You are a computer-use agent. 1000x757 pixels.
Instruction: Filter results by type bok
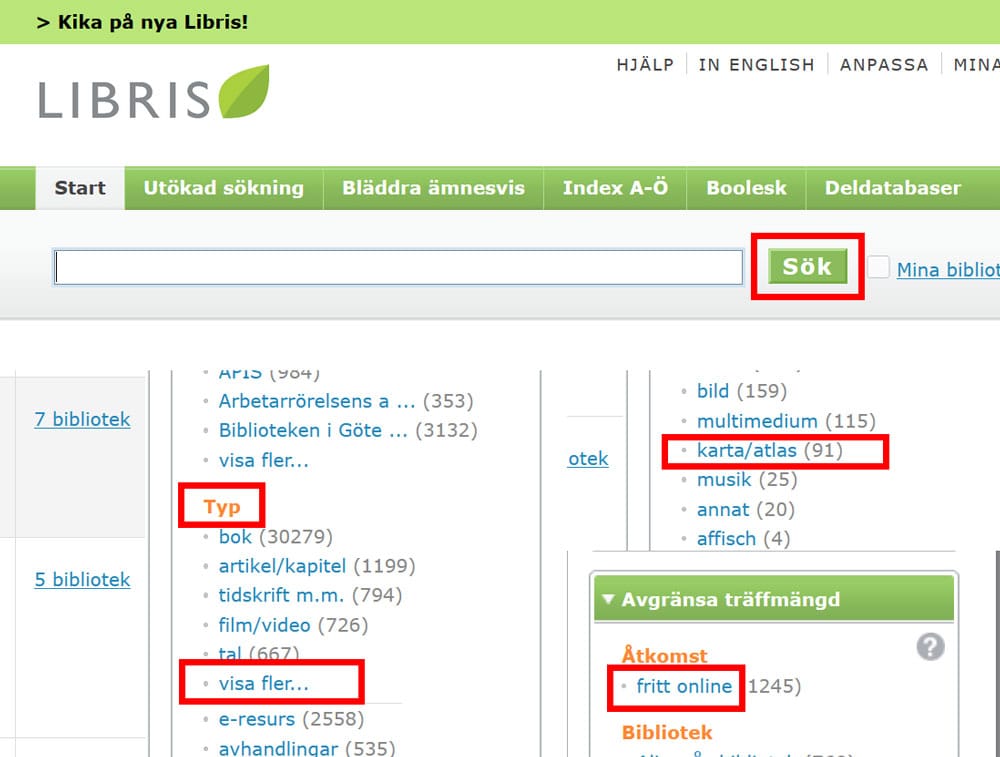pos(236,537)
